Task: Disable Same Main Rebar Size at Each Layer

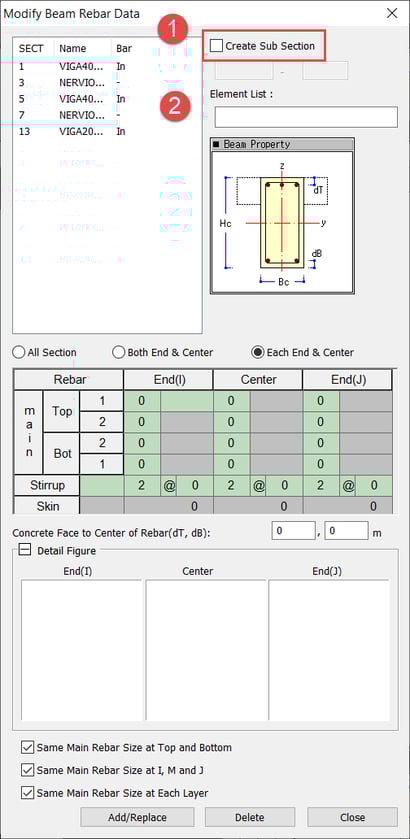Action: pos(27,793)
